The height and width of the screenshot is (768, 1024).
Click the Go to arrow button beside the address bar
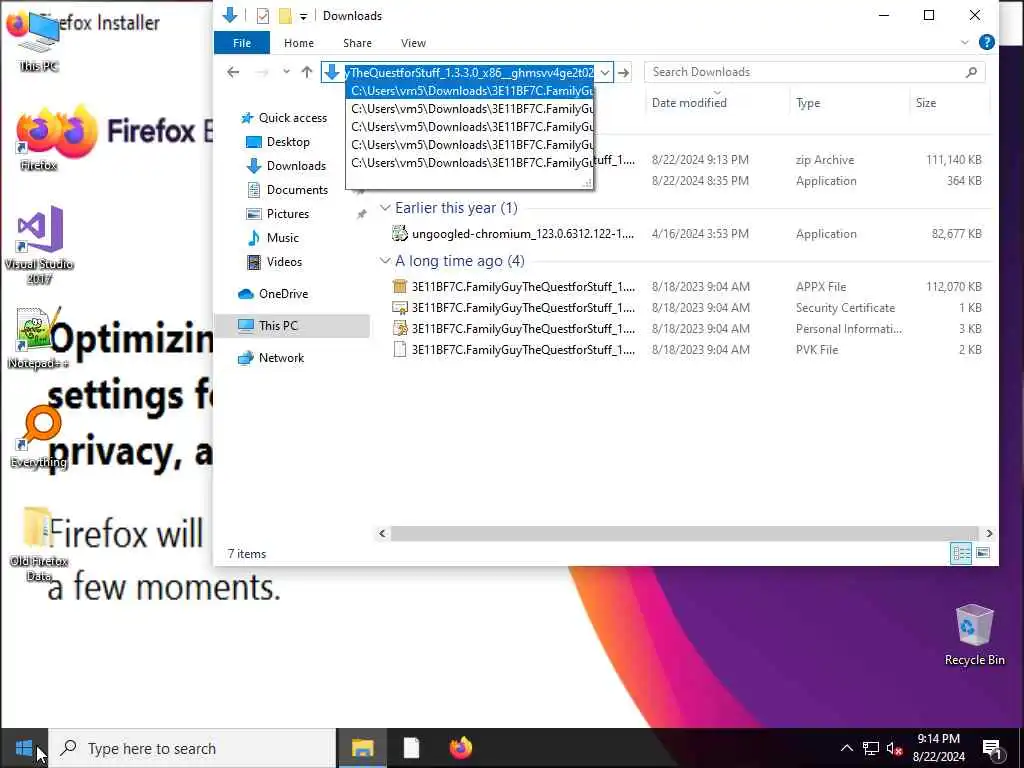(624, 72)
